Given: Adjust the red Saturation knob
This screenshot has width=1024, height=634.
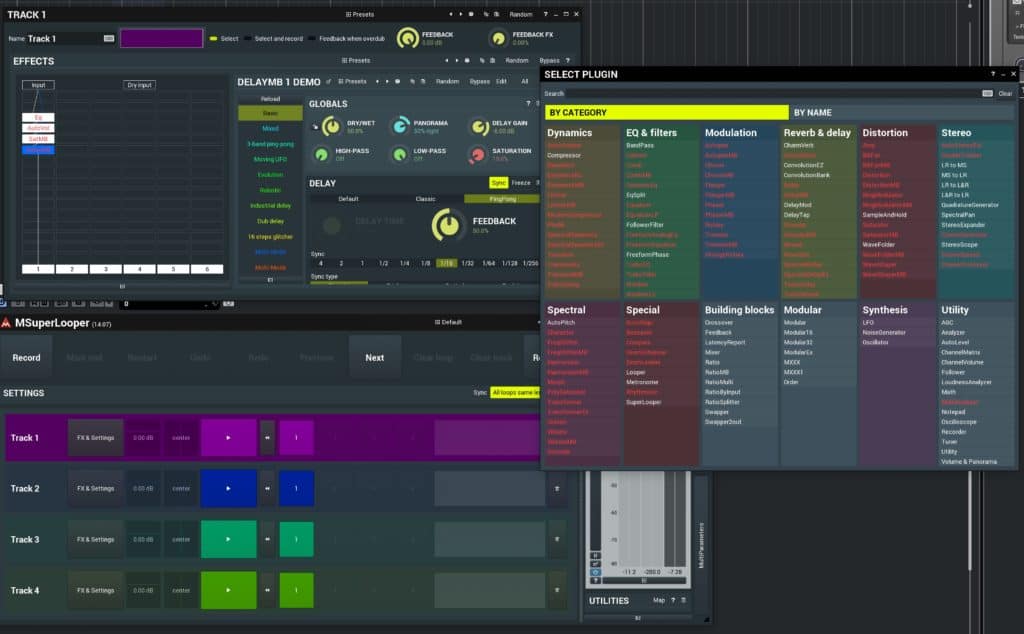Looking at the screenshot, I should (x=477, y=154).
